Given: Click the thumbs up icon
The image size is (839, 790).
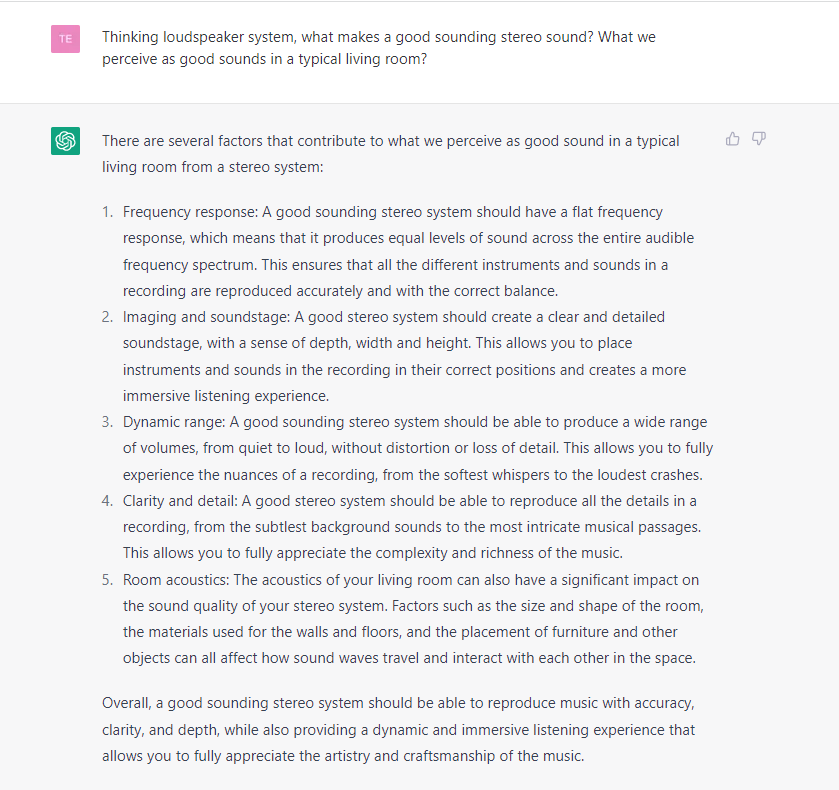Looking at the screenshot, I should click(x=733, y=139).
